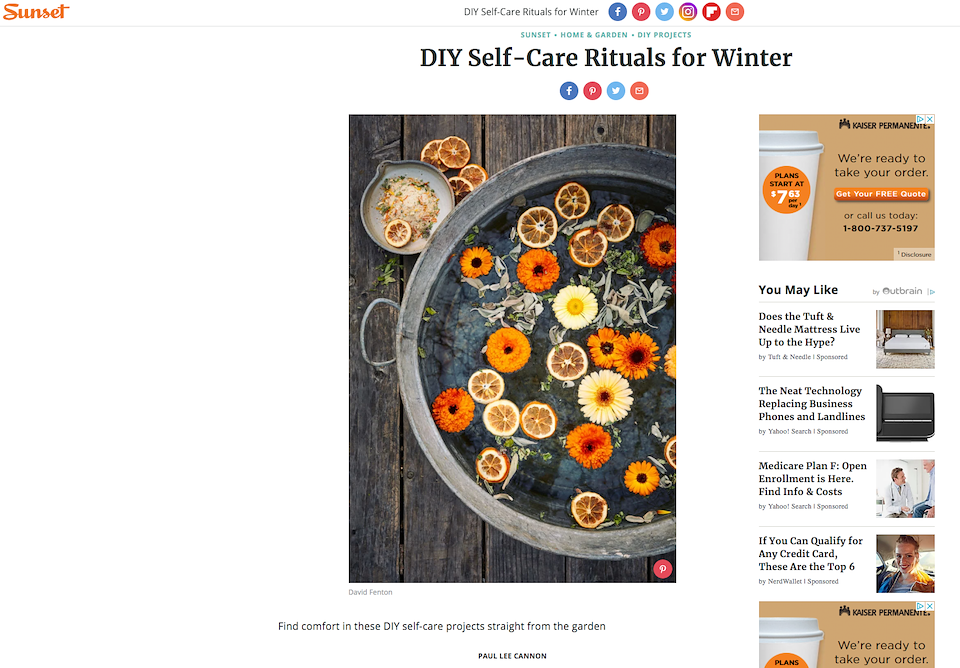Click Facebook share icon below the title
The image size is (960, 668).
point(569,91)
